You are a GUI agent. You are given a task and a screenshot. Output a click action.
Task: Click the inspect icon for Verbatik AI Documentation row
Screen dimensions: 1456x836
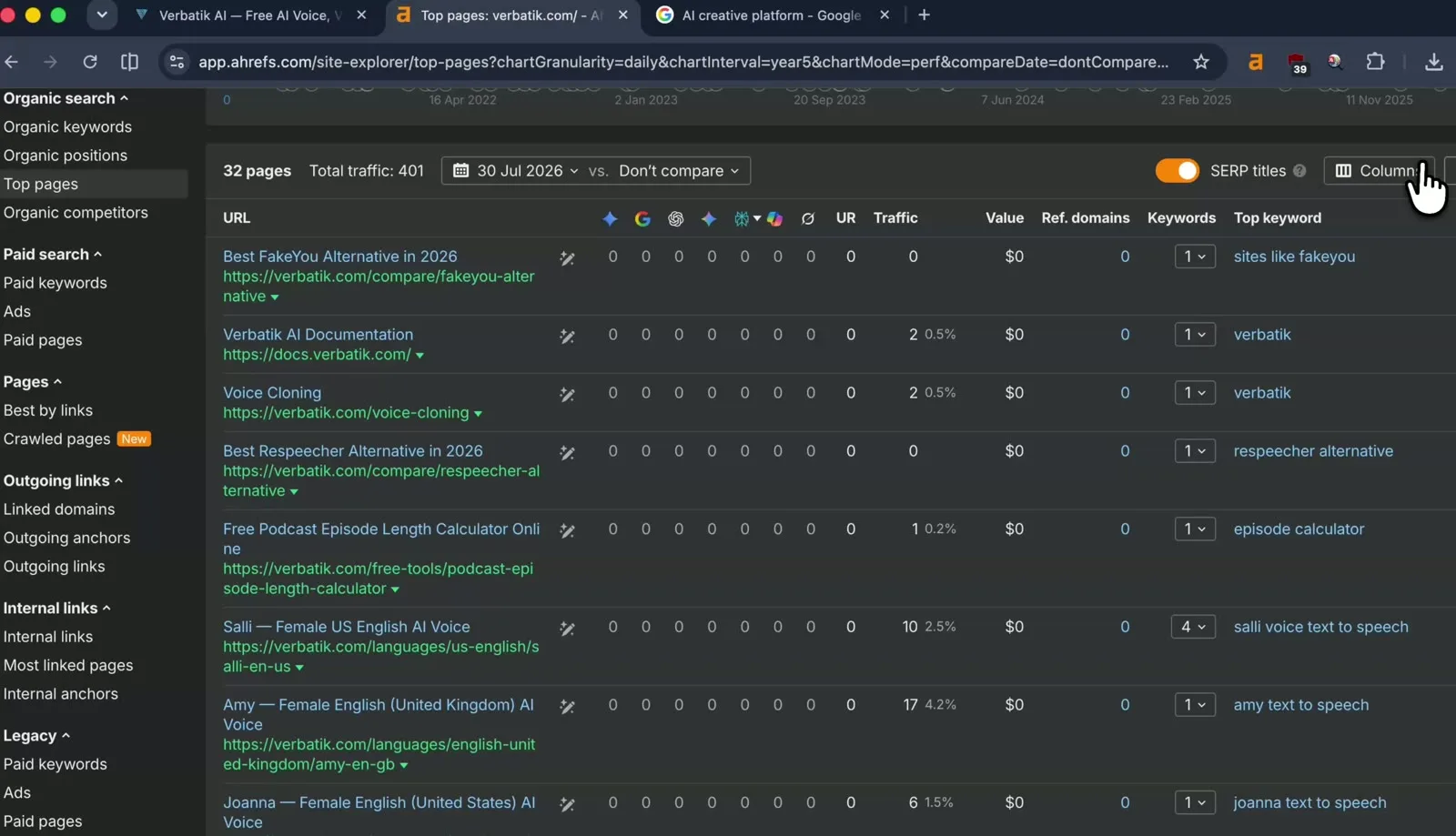pos(567,337)
